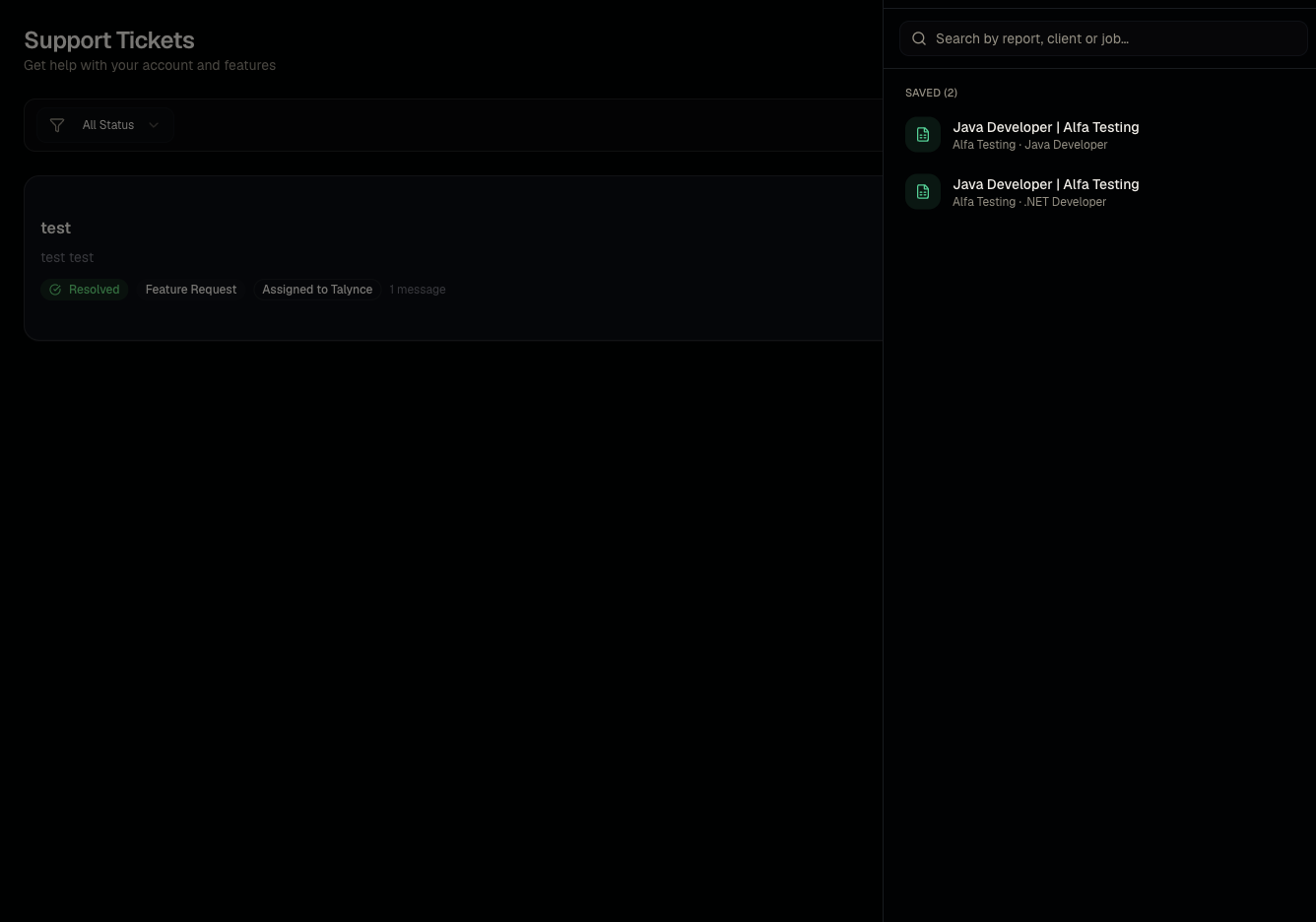Click the Feature Request tag
The width and height of the screenshot is (1316, 922).
[191, 290]
